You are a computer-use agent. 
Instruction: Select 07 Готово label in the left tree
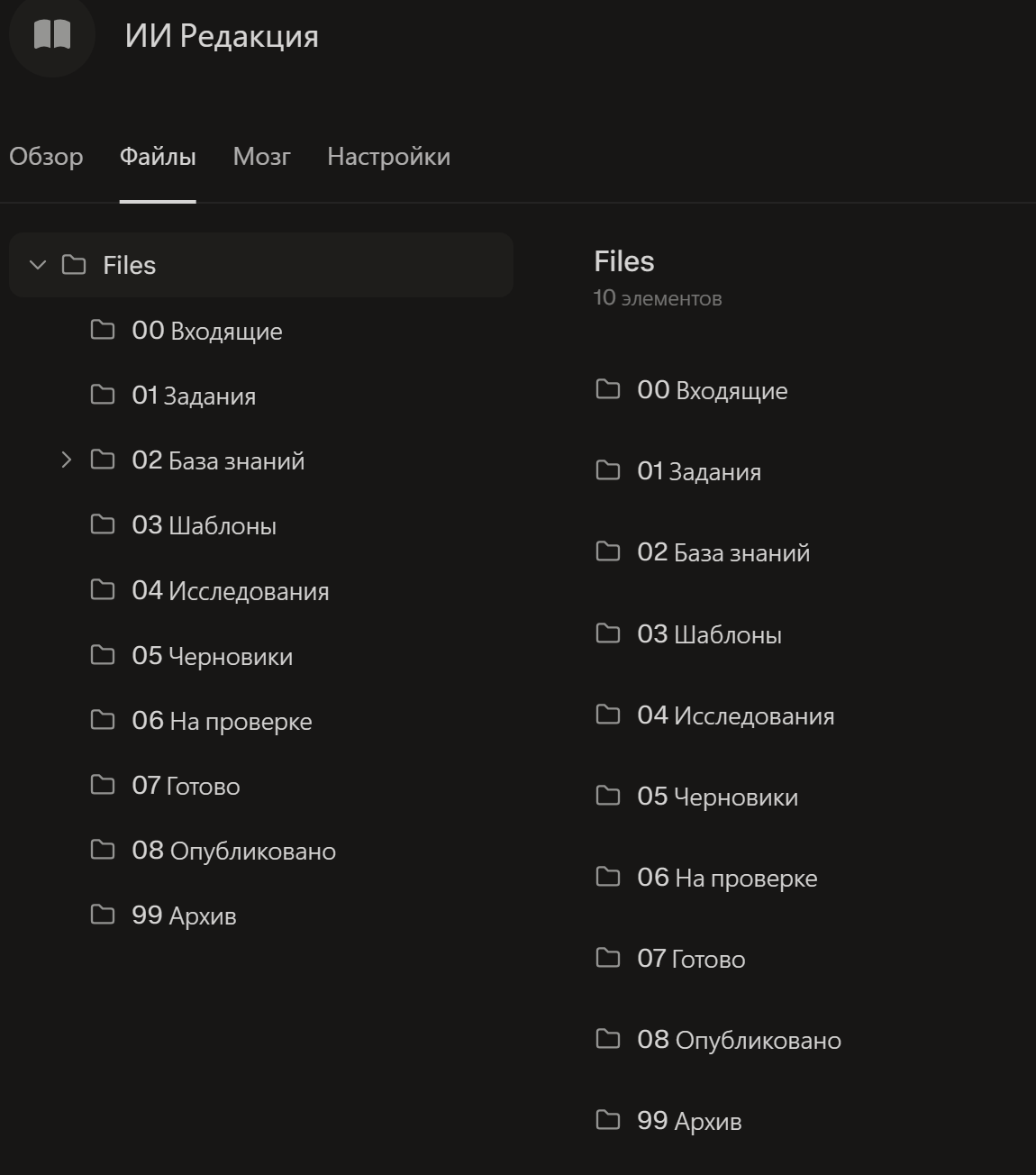[186, 786]
